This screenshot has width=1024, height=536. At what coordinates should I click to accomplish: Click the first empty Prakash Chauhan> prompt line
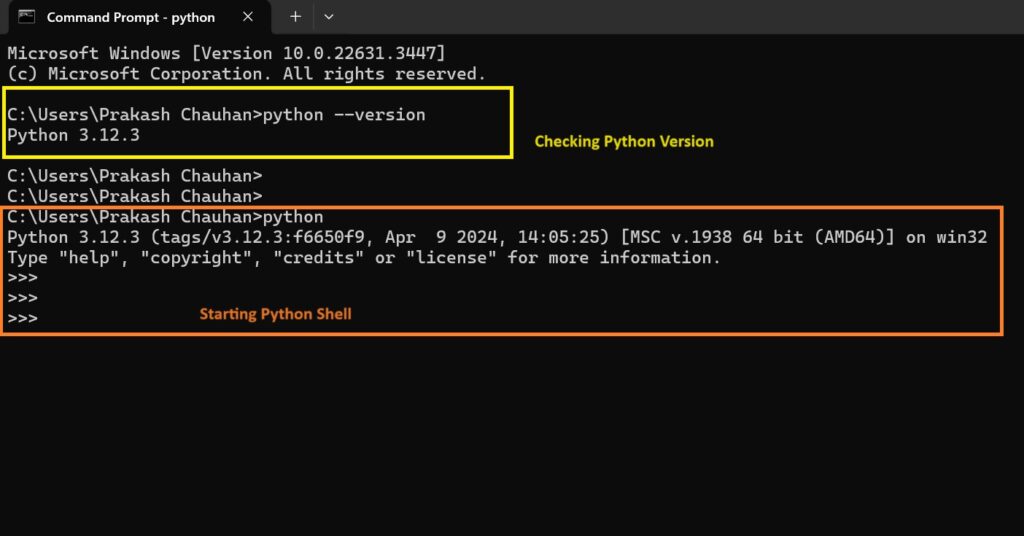(x=135, y=176)
